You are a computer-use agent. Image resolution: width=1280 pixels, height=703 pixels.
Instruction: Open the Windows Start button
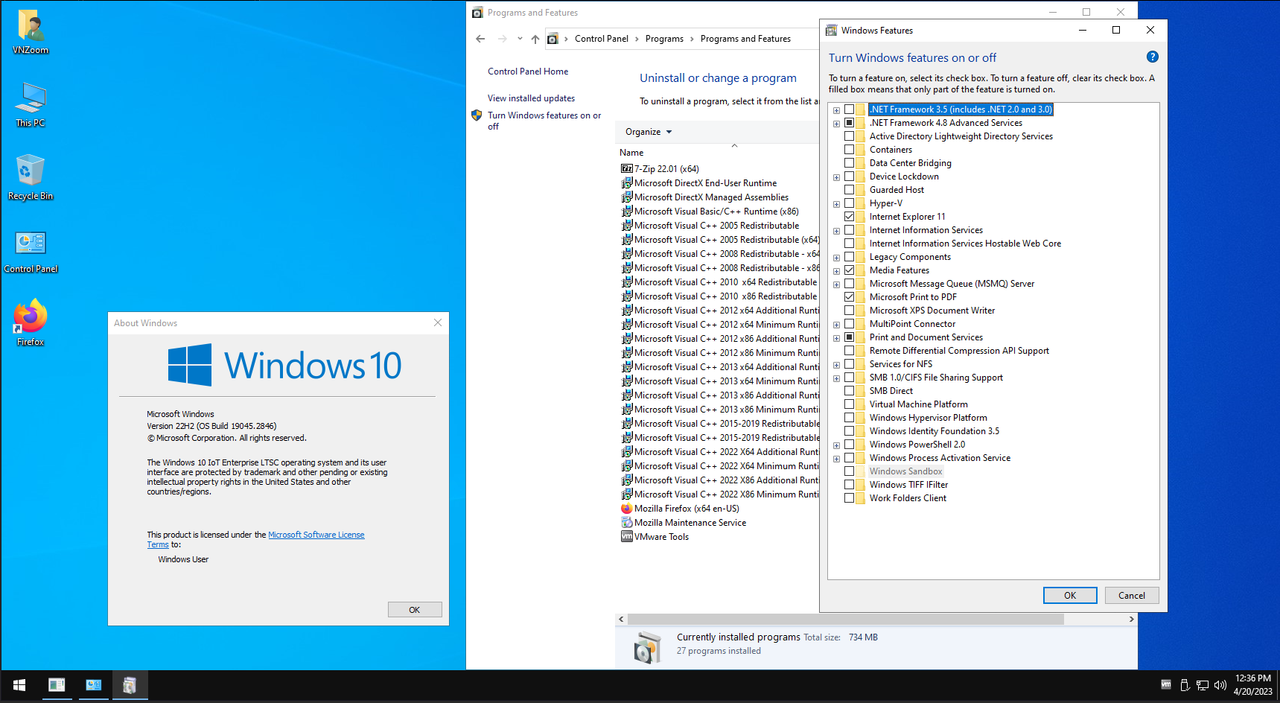tap(19, 686)
